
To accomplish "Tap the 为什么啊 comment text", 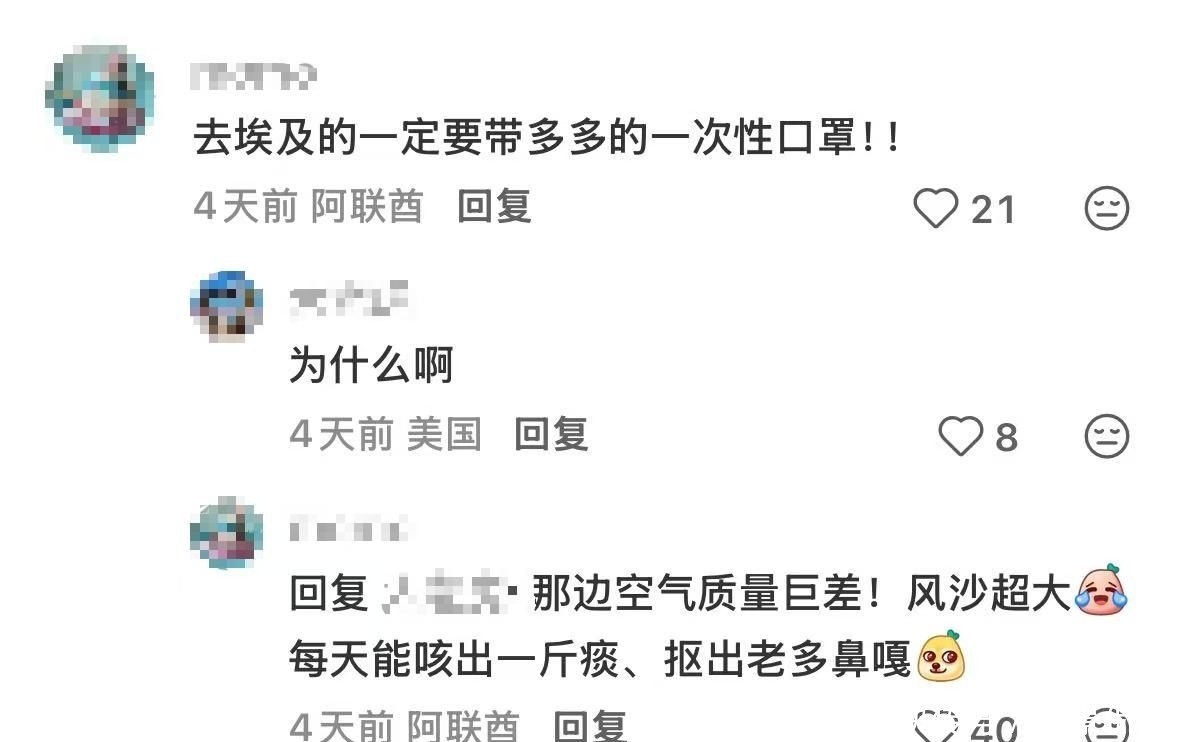I will pyautogui.click(x=371, y=365).
